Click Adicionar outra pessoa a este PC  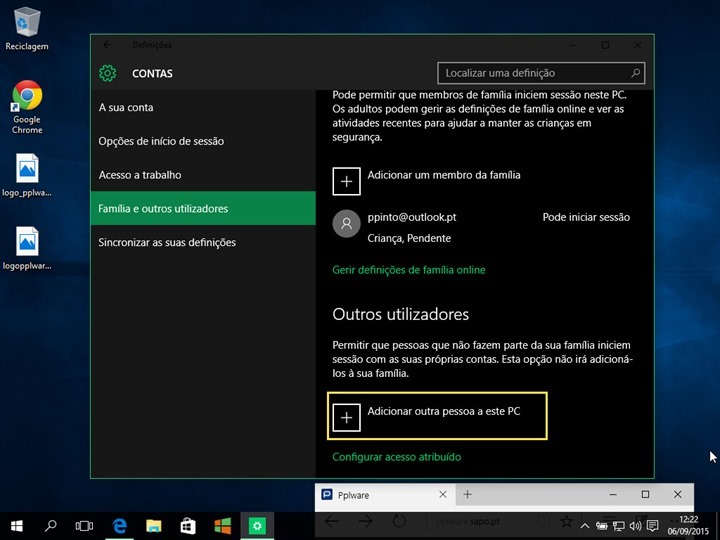click(x=437, y=416)
